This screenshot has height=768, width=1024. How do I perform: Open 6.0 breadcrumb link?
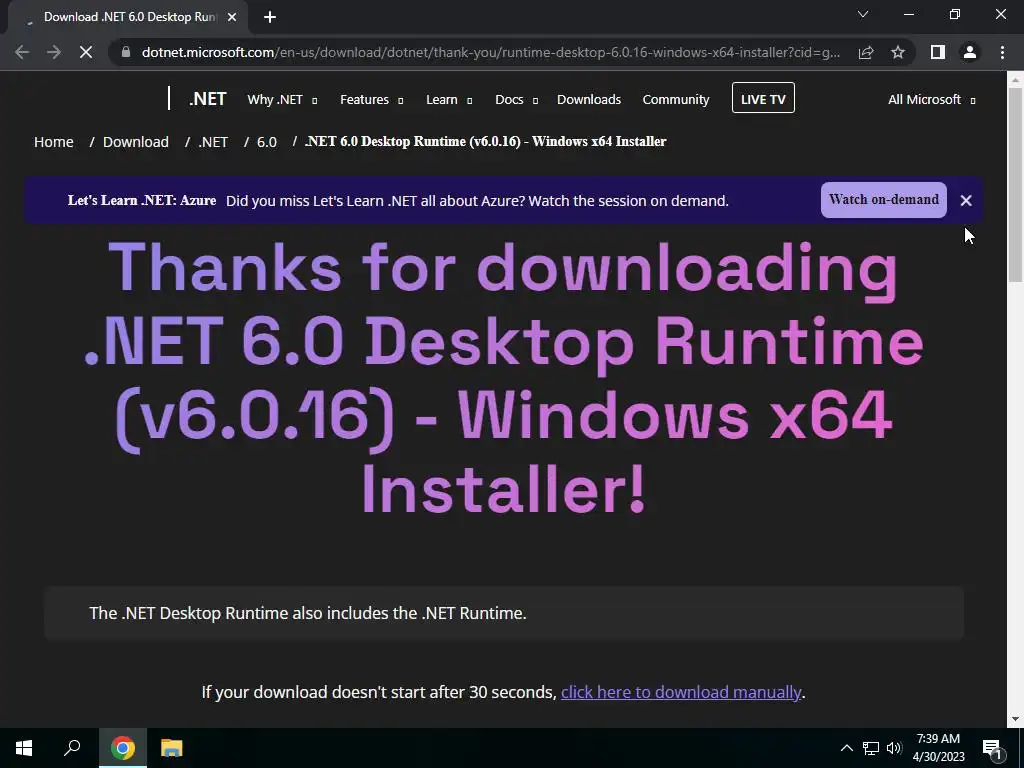266,142
